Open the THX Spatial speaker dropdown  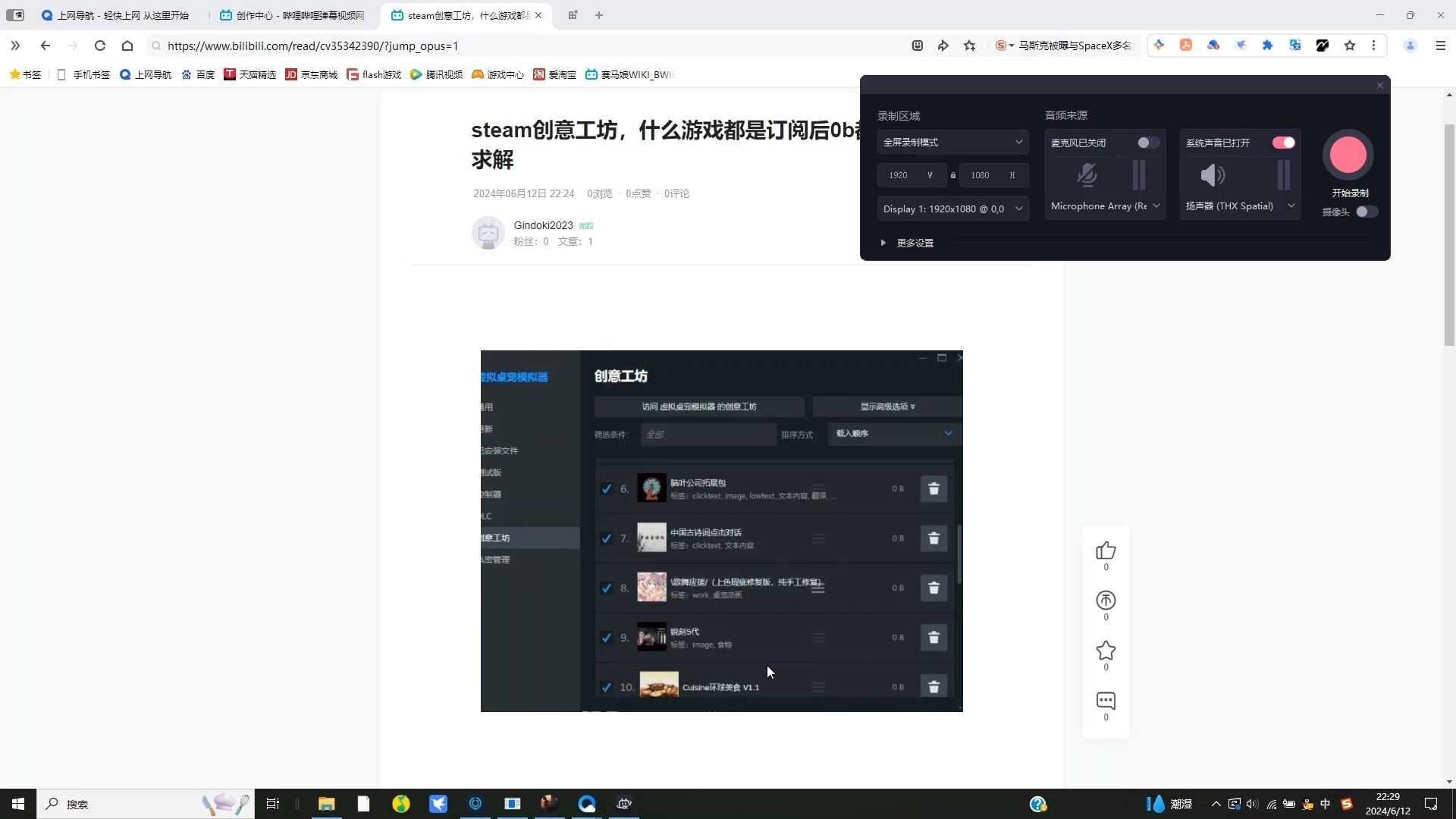(1240, 206)
